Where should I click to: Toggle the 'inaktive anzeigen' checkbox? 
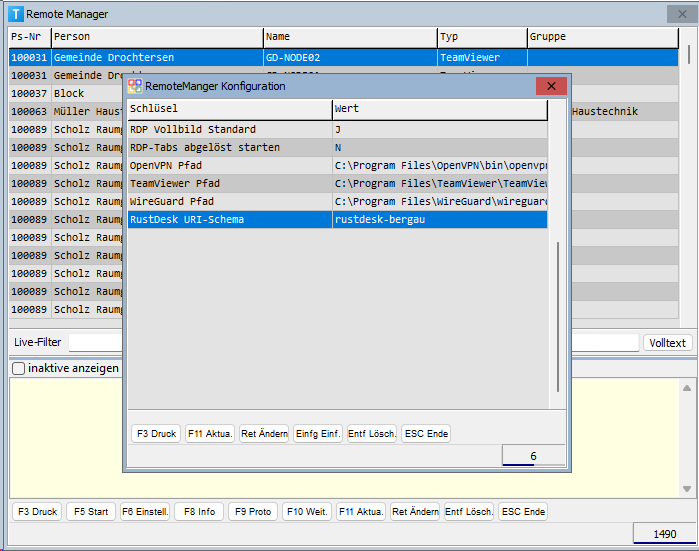tap(18, 369)
